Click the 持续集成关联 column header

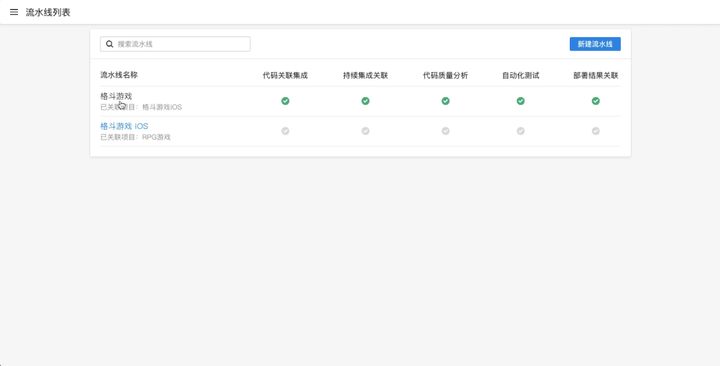click(366, 75)
